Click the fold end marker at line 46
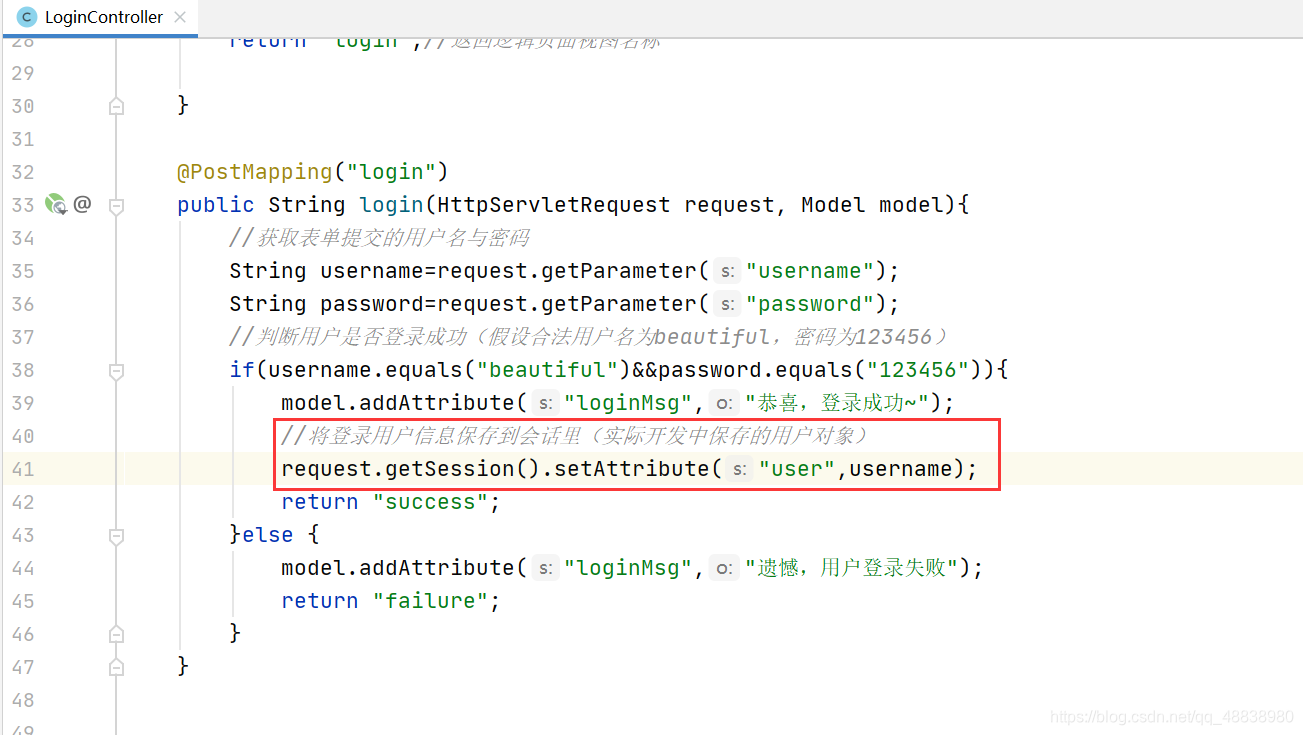This screenshot has height=735, width=1303. tap(116, 634)
